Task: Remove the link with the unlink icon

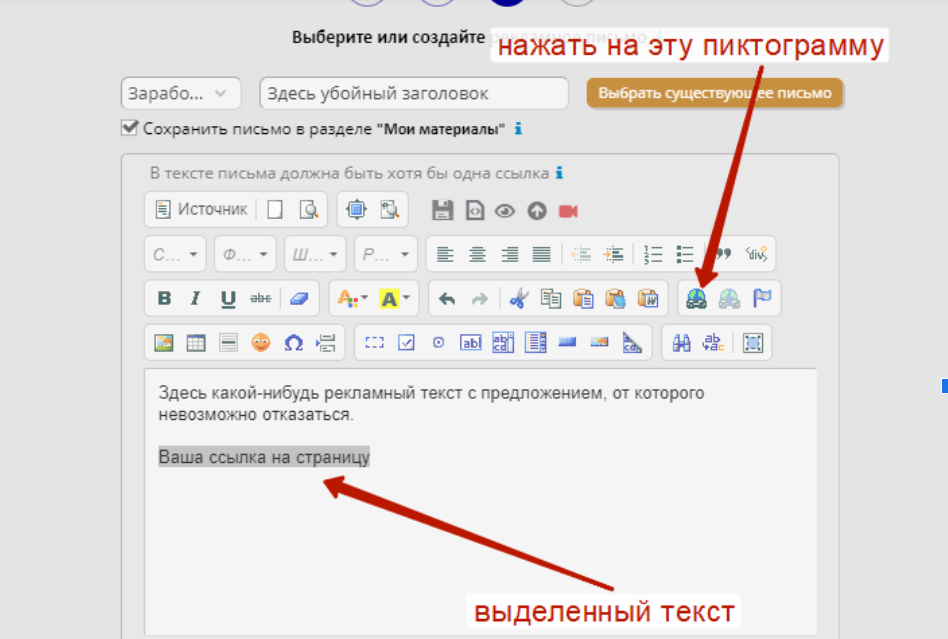Action: pyautogui.click(x=729, y=299)
